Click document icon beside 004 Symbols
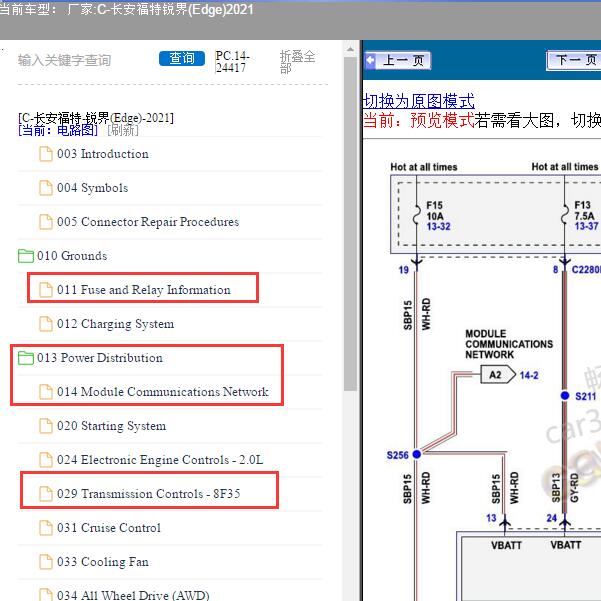 tap(46, 188)
